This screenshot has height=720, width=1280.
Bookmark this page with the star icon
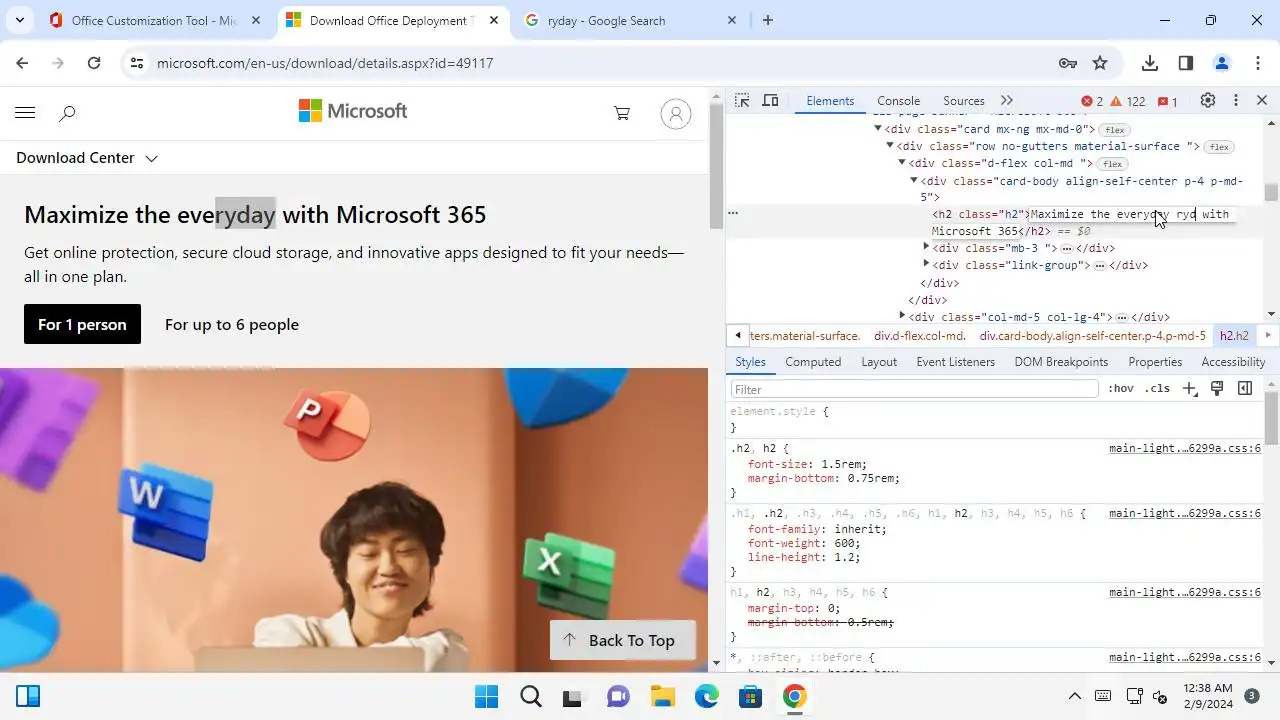click(1100, 63)
